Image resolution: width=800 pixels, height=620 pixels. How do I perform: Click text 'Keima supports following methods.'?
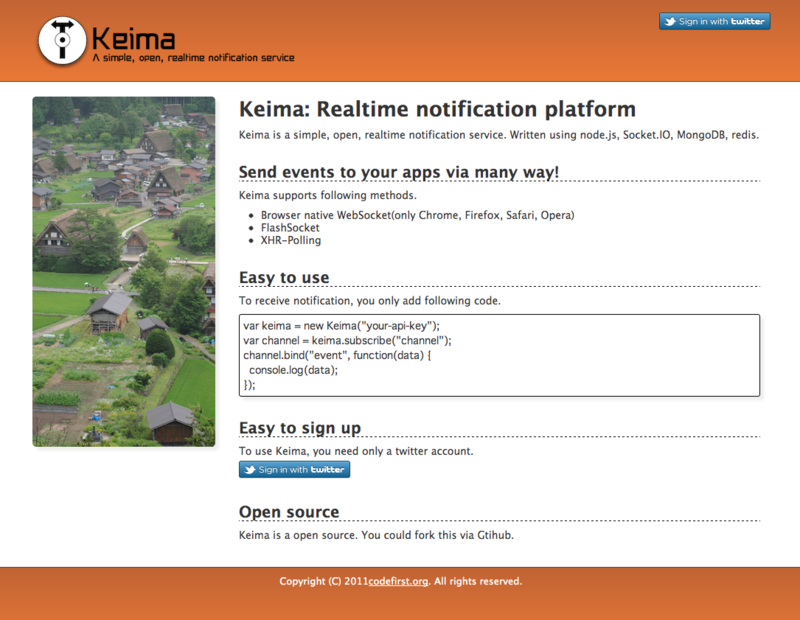pyautogui.click(x=328, y=195)
